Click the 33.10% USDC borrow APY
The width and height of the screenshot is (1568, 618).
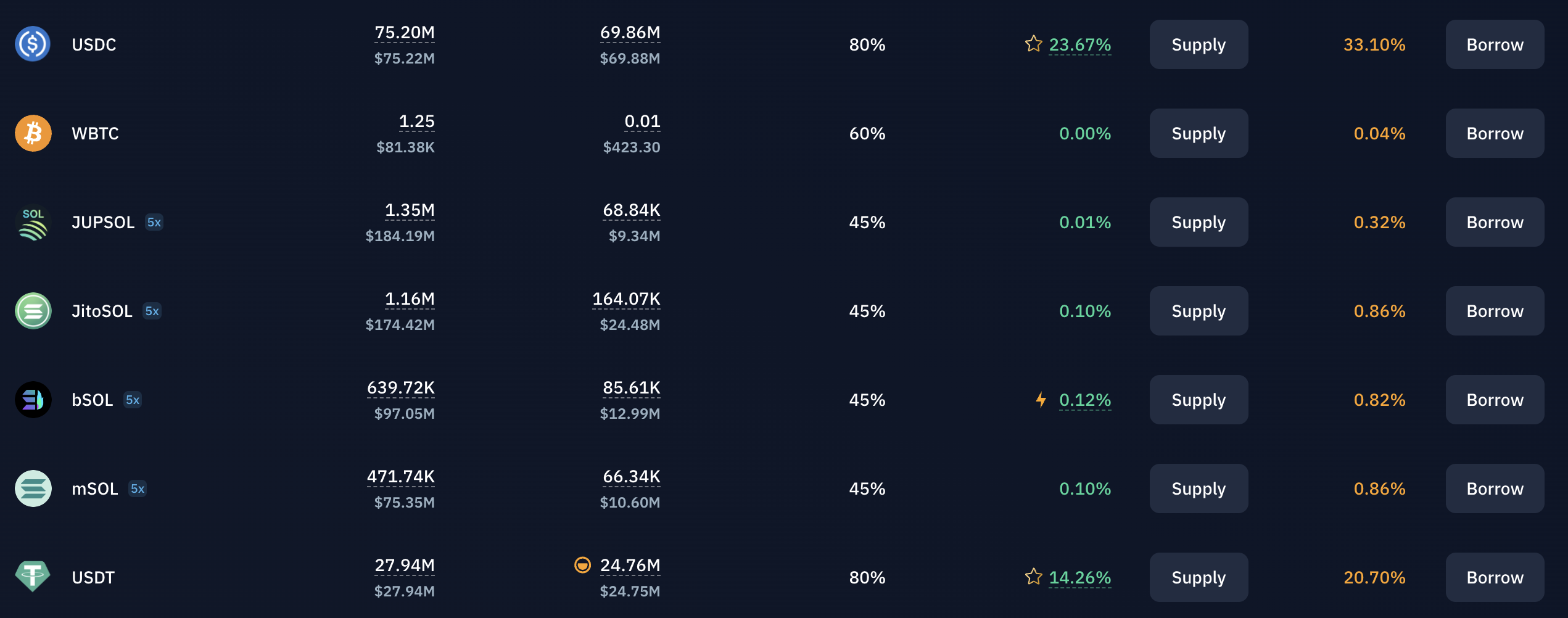click(x=1374, y=44)
